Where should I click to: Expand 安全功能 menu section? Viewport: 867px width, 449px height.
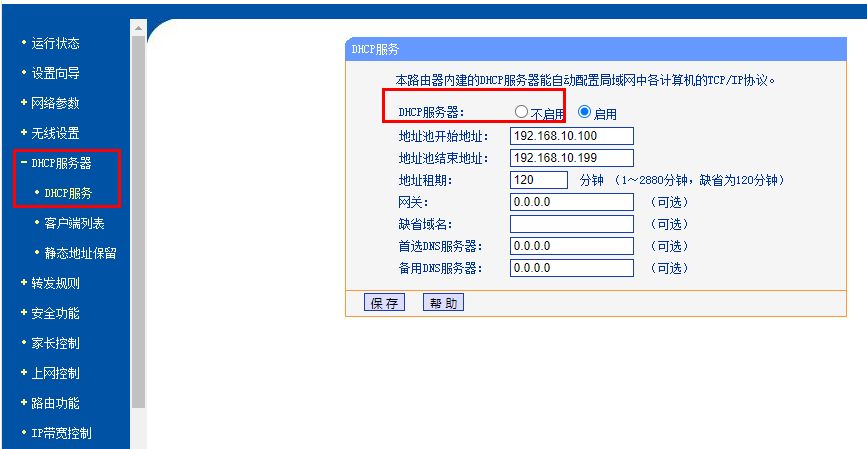click(55, 313)
